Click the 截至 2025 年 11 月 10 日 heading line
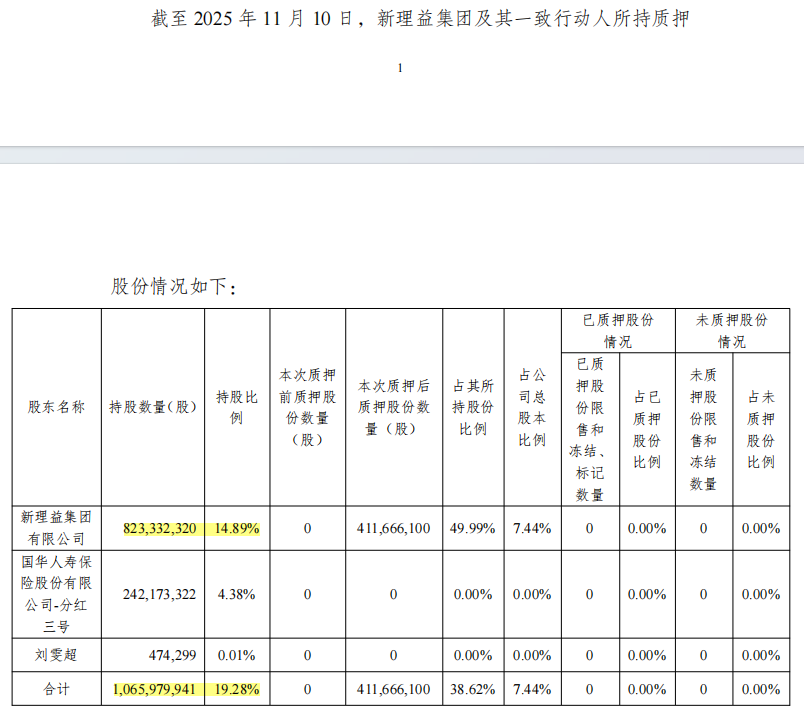The image size is (804, 714). [420, 19]
